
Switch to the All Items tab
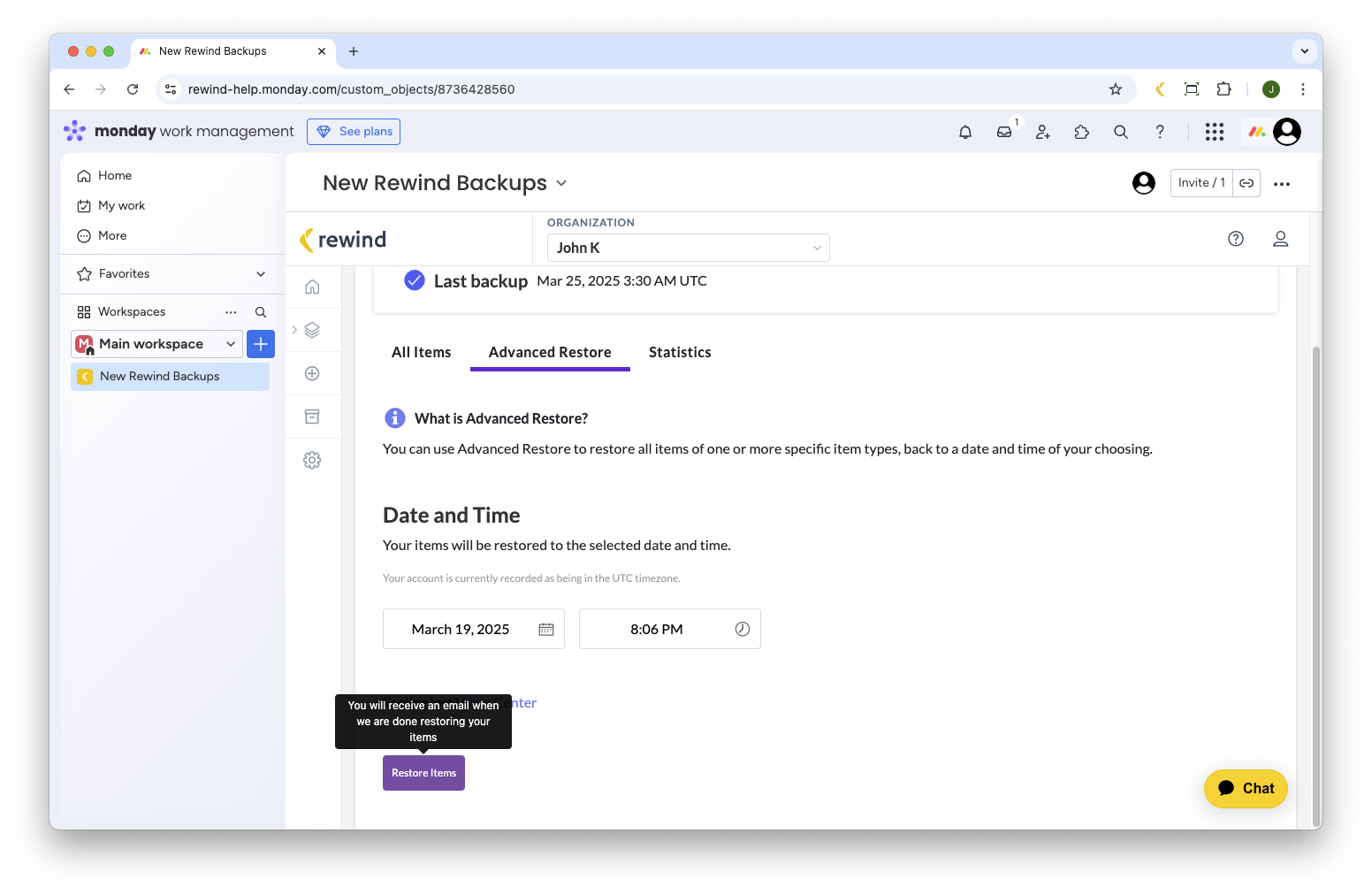(421, 352)
